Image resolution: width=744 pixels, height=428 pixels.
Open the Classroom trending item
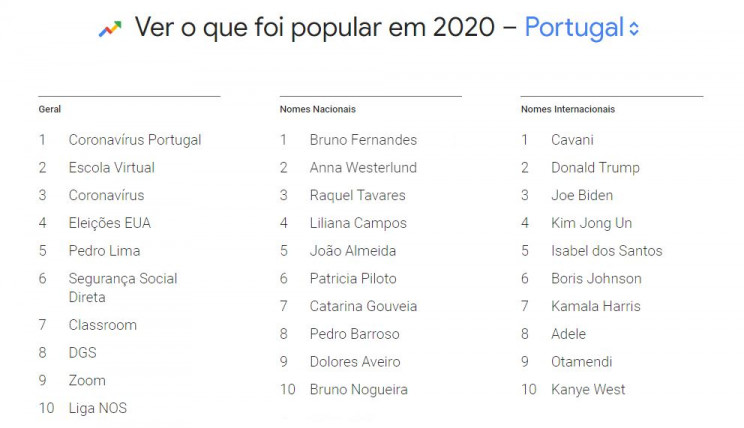pos(102,325)
